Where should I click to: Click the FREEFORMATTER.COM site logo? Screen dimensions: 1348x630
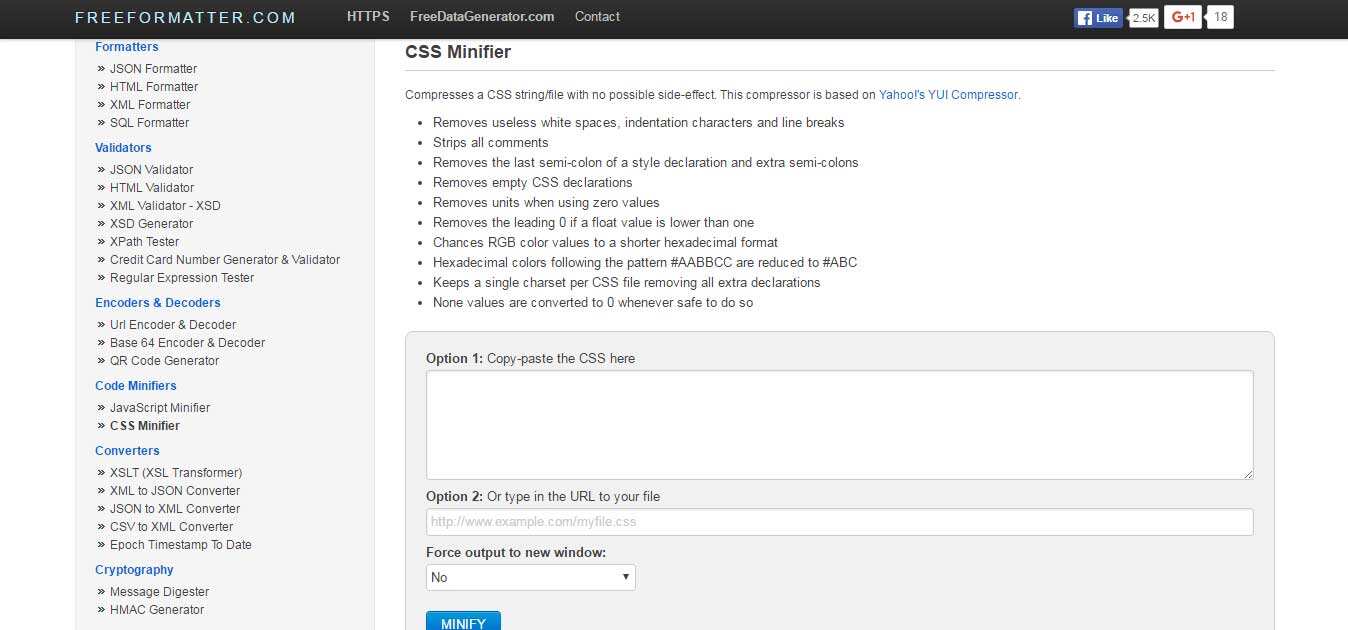point(185,18)
